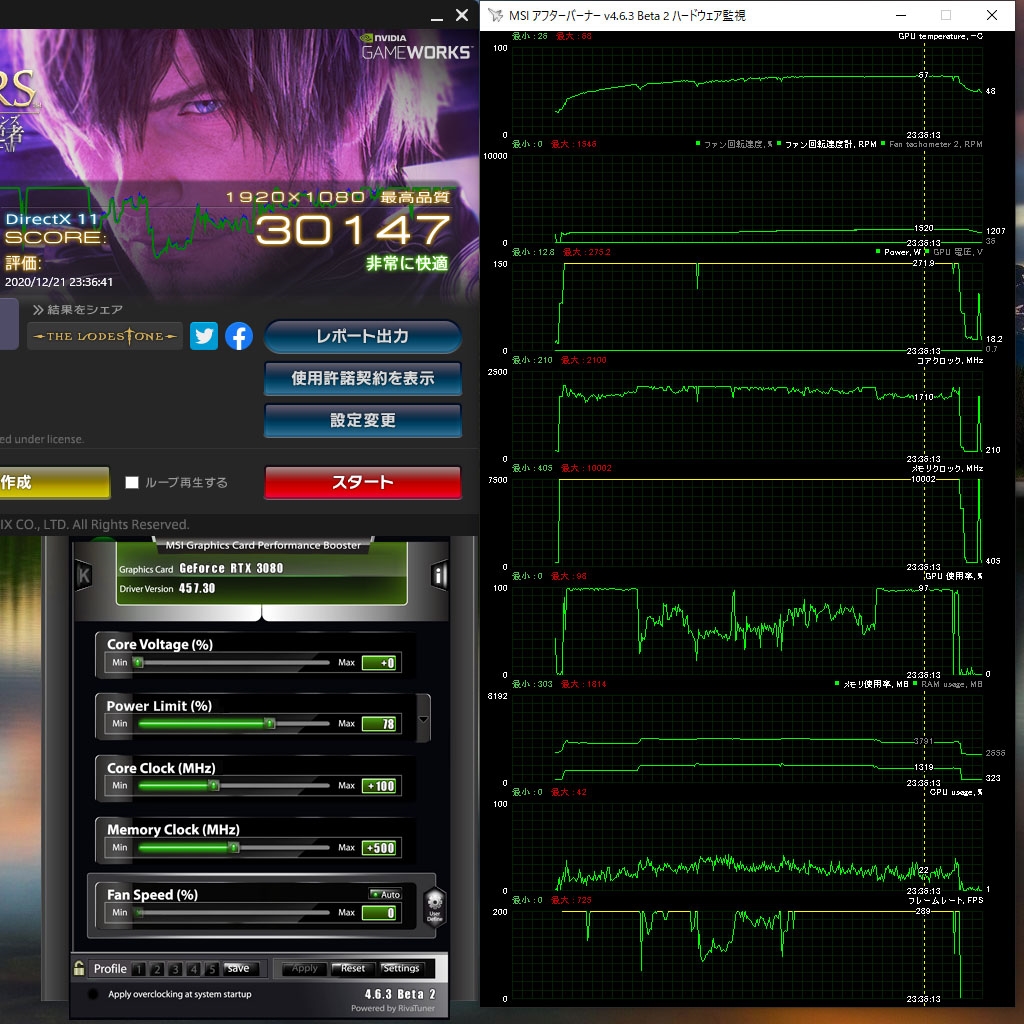Close the FFXIV benchmark window

[462, 15]
